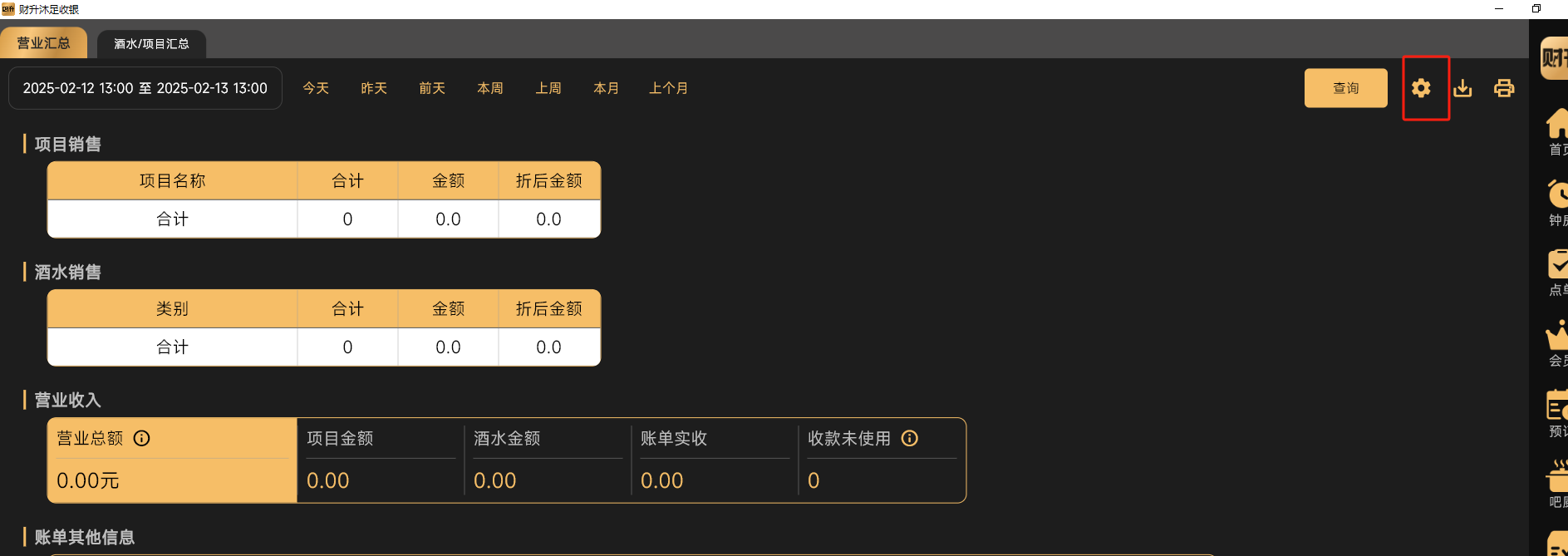Open the home icon in sidebar
The width and height of the screenshot is (1568, 556).
1557,124
